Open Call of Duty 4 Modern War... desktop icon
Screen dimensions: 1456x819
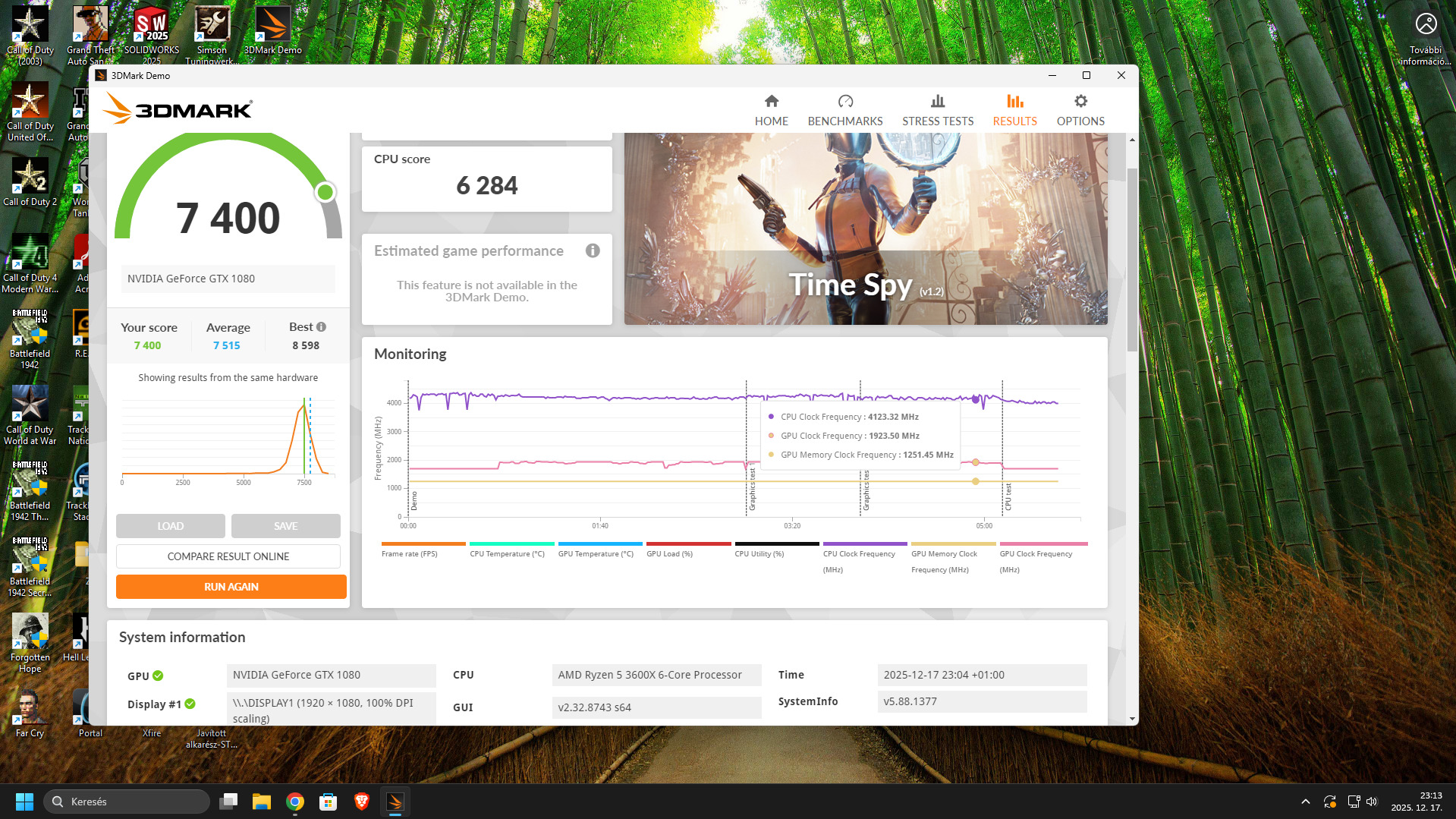[30, 263]
